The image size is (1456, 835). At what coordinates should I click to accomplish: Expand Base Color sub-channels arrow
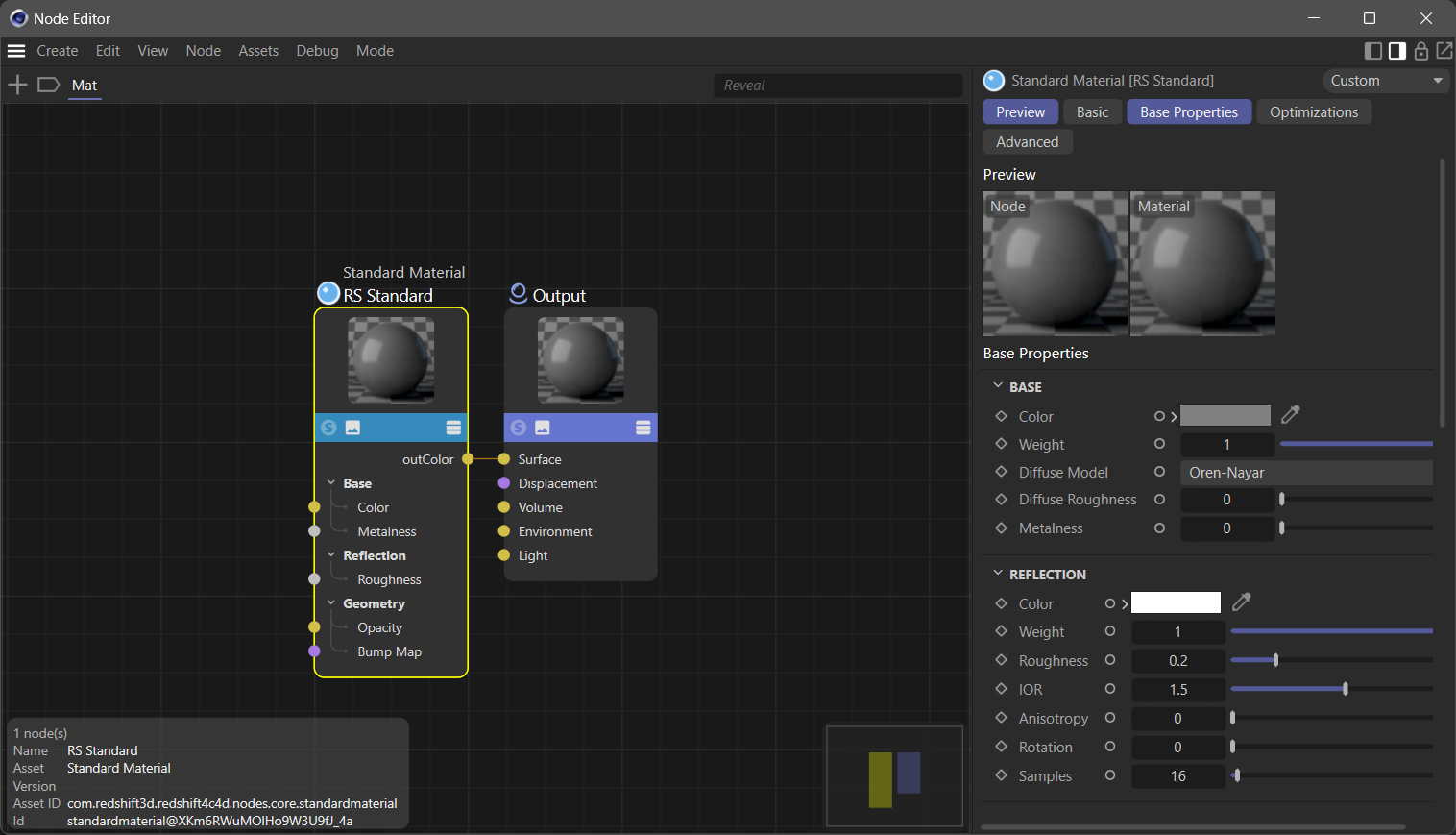[x=1174, y=416]
